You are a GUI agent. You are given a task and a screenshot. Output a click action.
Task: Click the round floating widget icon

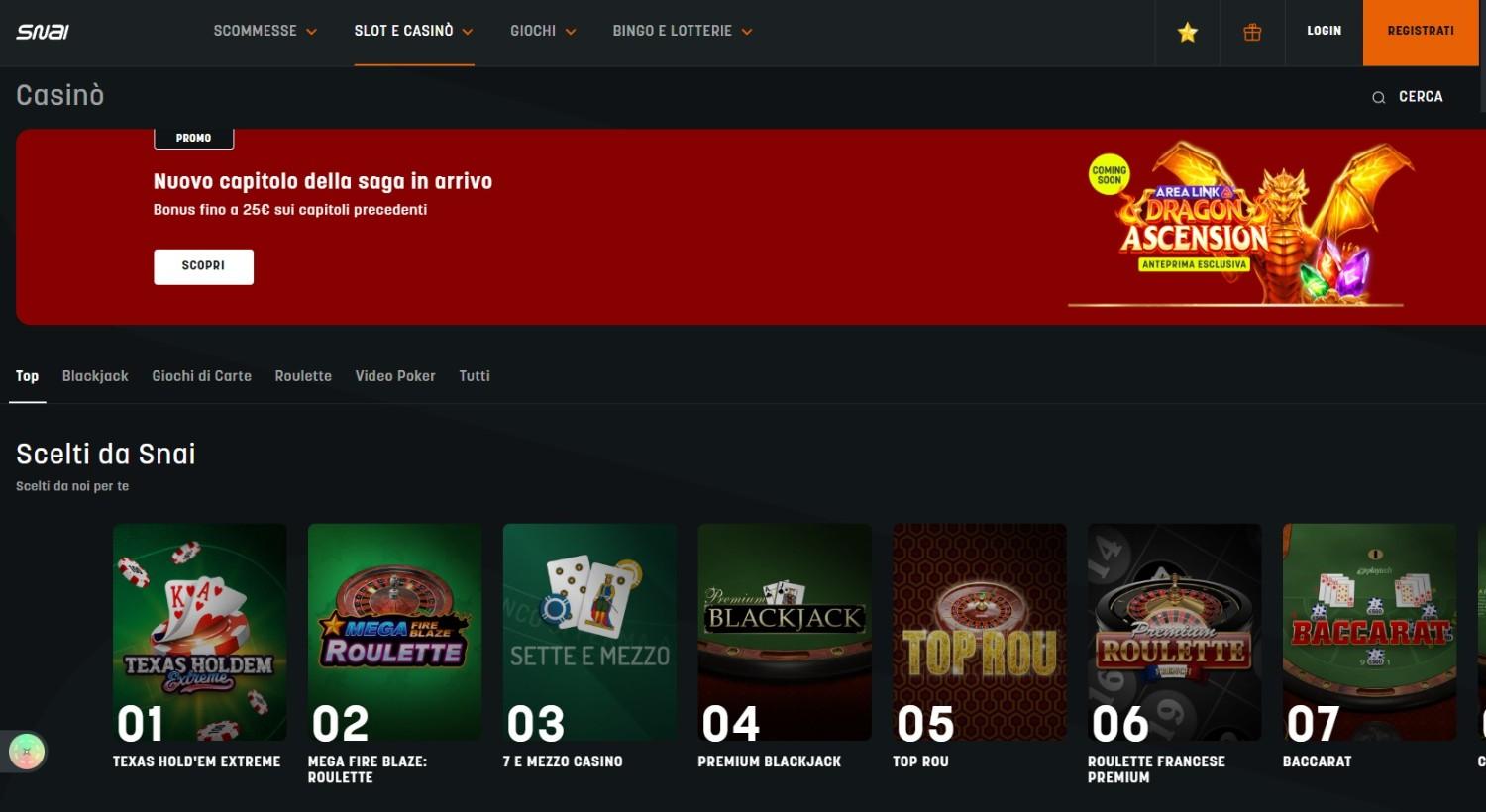pos(27,752)
